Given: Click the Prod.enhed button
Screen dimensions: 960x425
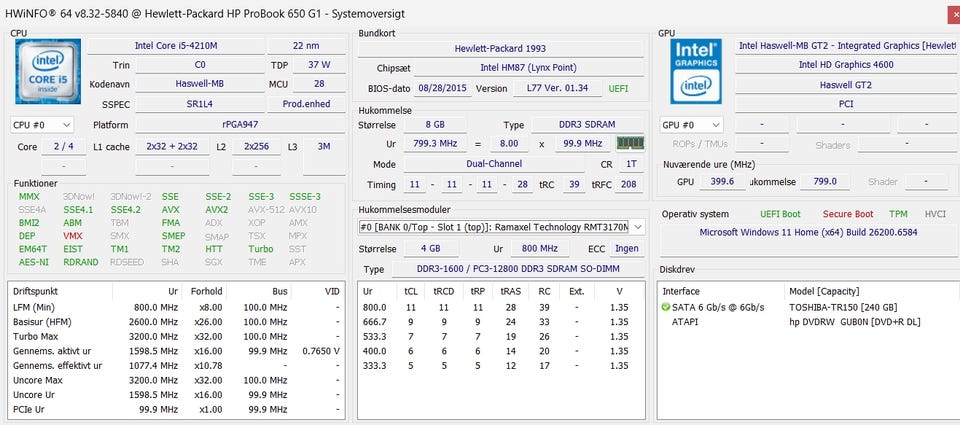Looking at the screenshot, I should pyautogui.click(x=308, y=104).
